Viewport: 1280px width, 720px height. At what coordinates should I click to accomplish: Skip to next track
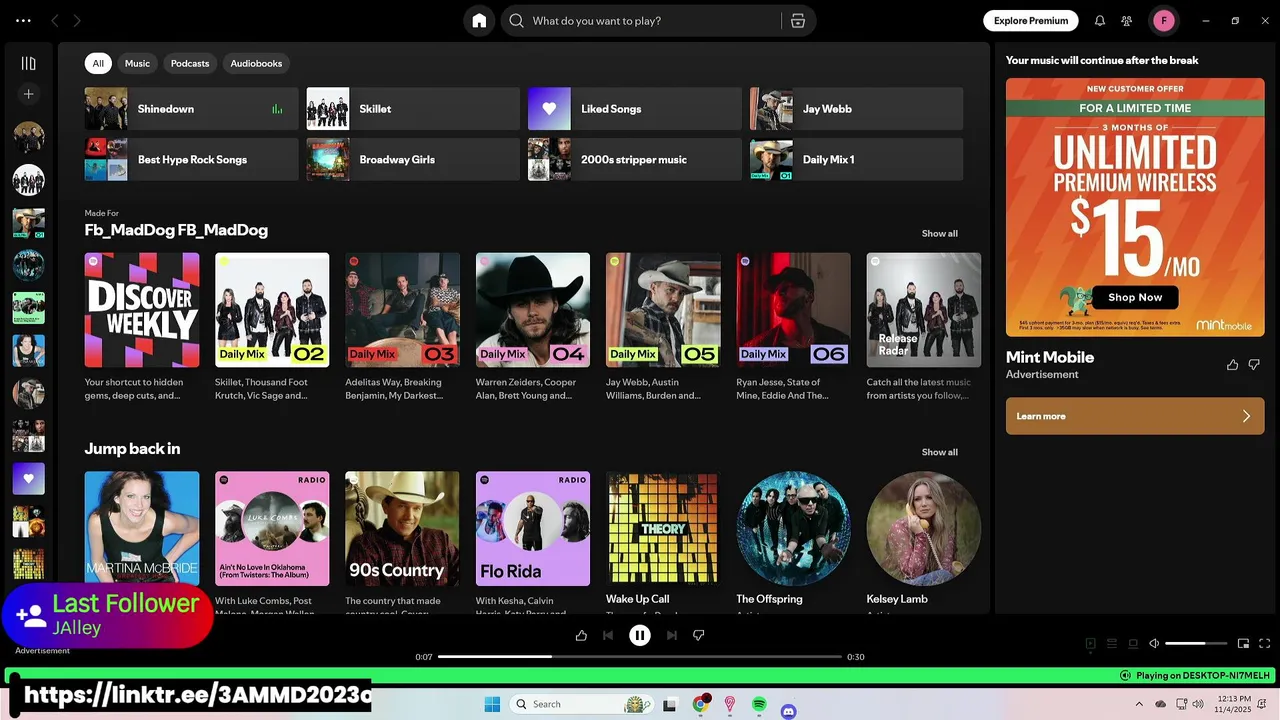coord(672,635)
